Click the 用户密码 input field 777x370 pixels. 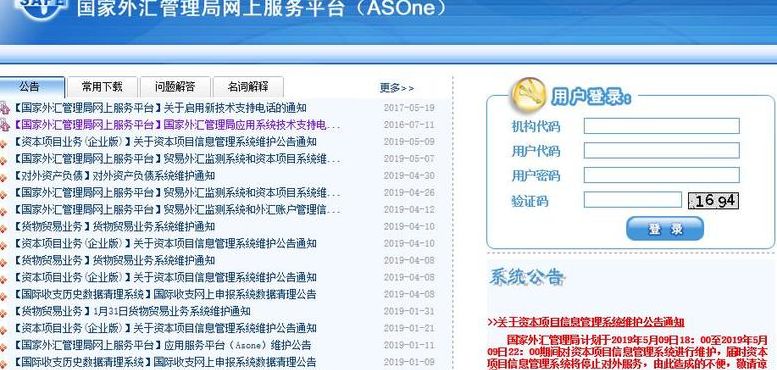tap(662, 175)
